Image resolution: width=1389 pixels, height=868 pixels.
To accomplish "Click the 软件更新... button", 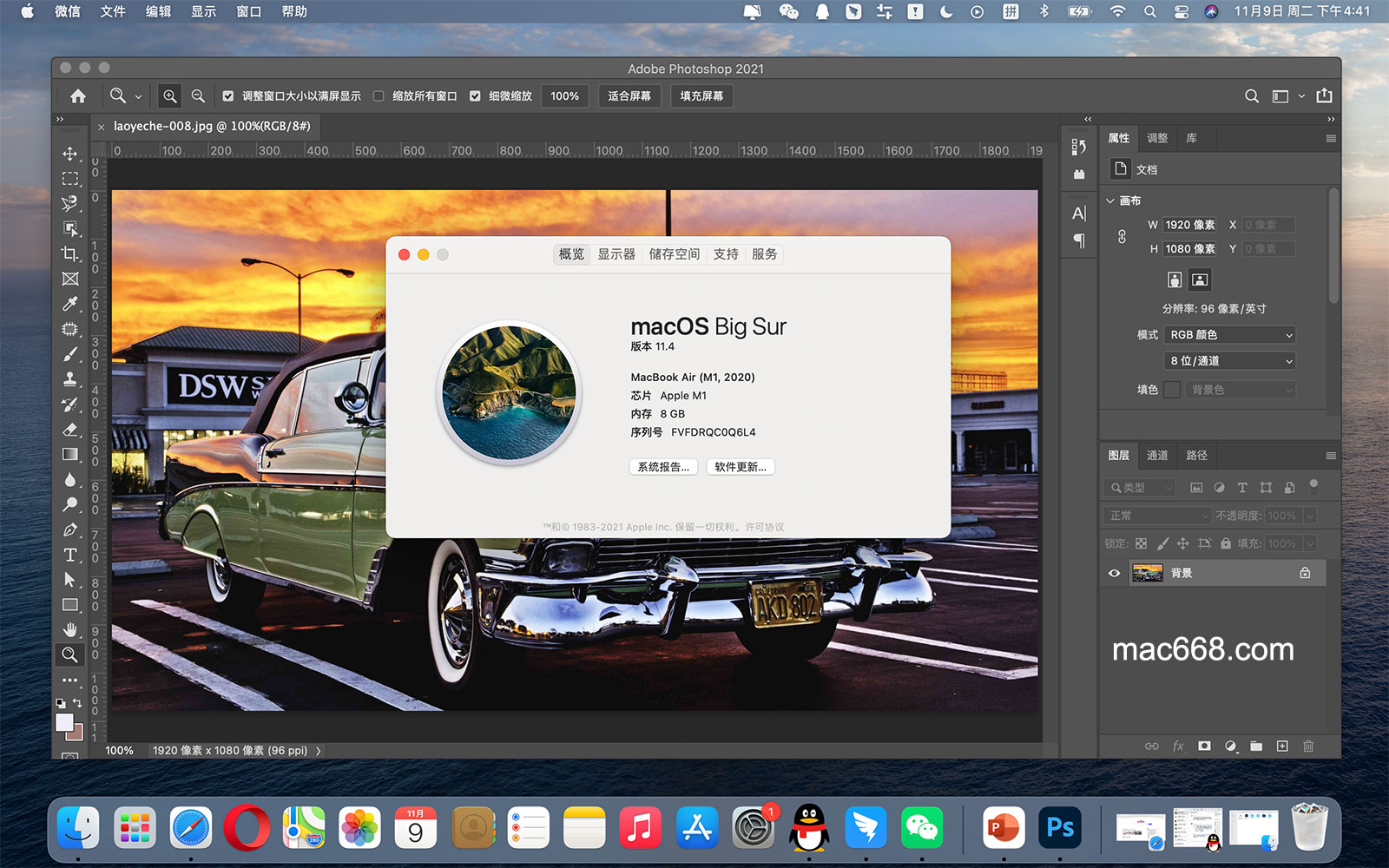I will click(741, 467).
